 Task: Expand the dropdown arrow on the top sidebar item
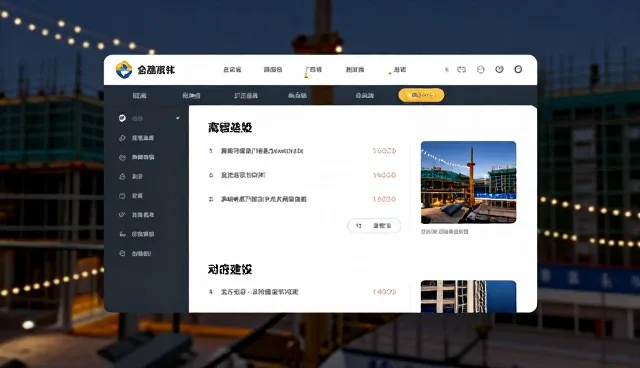pyautogui.click(x=178, y=118)
